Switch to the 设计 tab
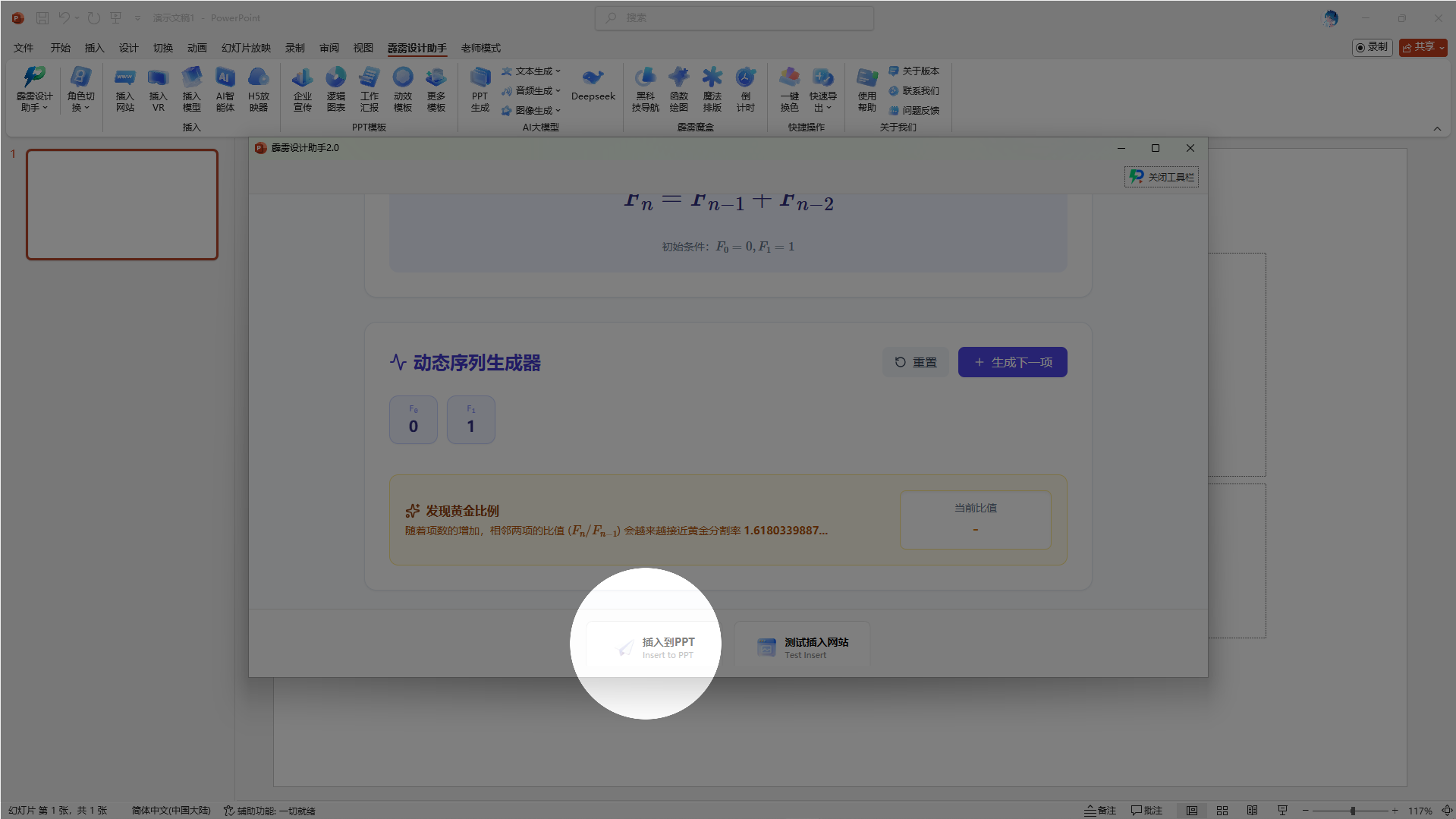The width and height of the screenshot is (1456, 819). tap(129, 48)
